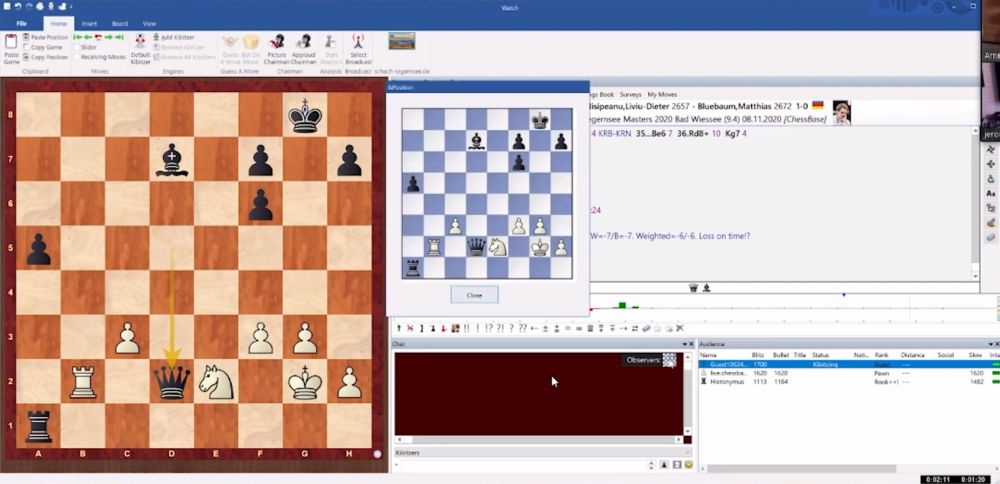Tick the Copy Game checkbox
1000x484 pixels.
pyautogui.click(x=25, y=47)
